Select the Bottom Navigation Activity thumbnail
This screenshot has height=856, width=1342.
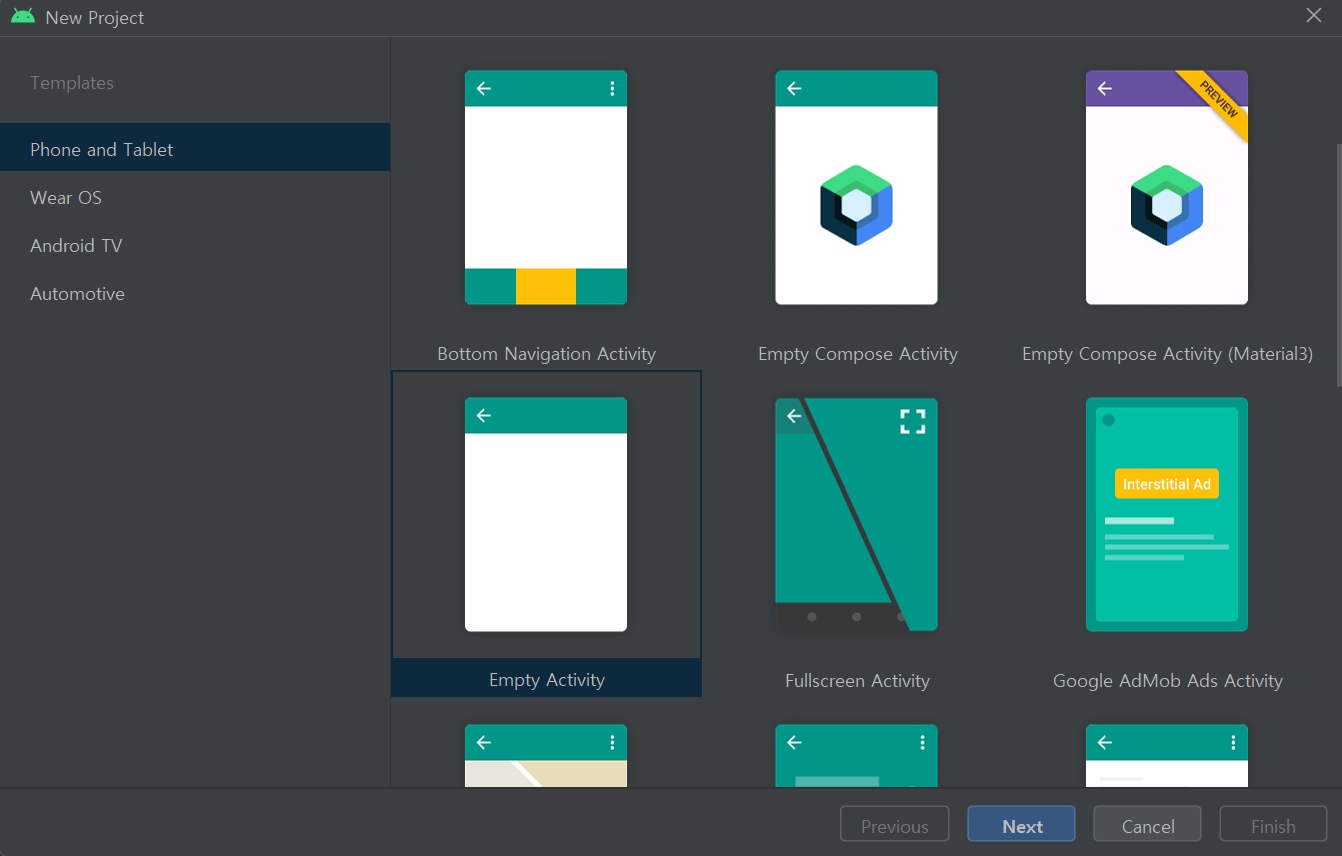coord(546,187)
